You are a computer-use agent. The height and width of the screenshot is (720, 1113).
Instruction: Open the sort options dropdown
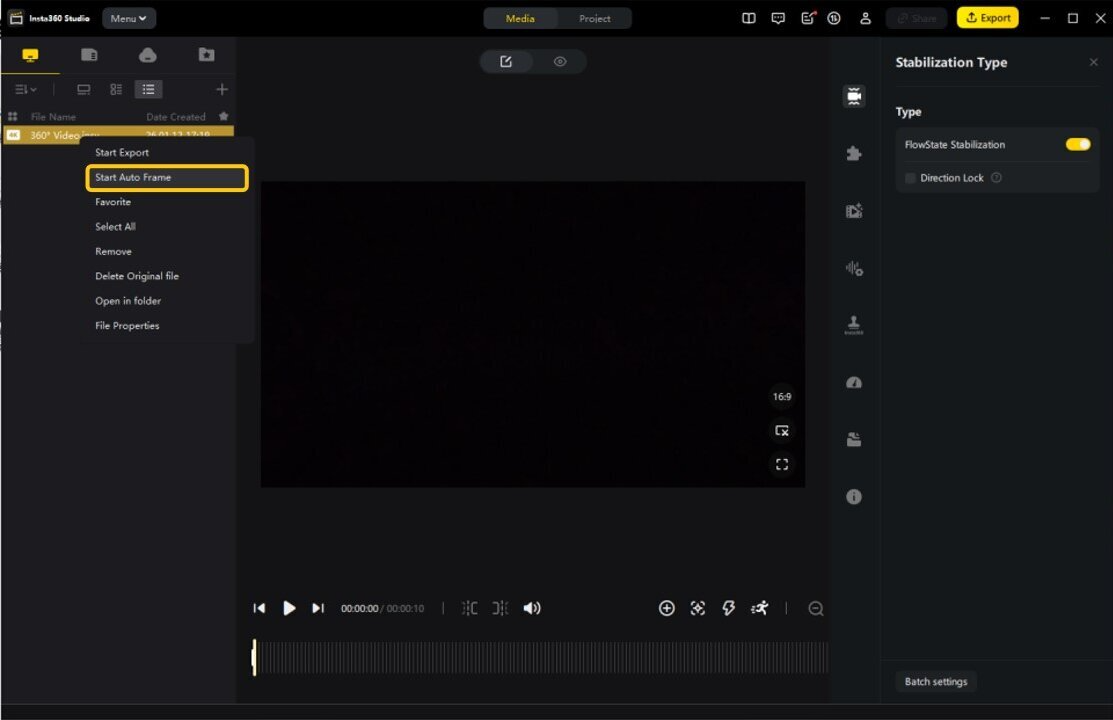coord(26,89)
